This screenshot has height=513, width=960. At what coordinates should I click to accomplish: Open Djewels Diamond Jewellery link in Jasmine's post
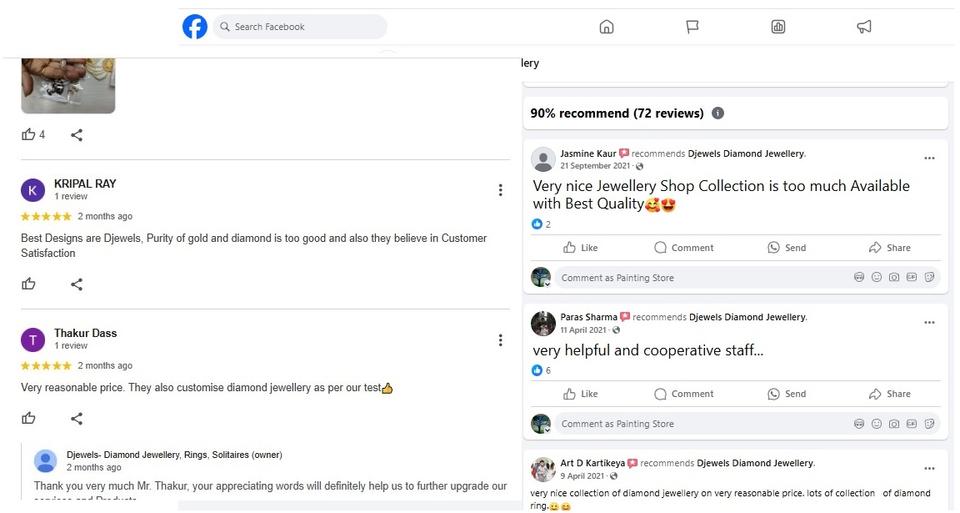[x=746, y=154]
